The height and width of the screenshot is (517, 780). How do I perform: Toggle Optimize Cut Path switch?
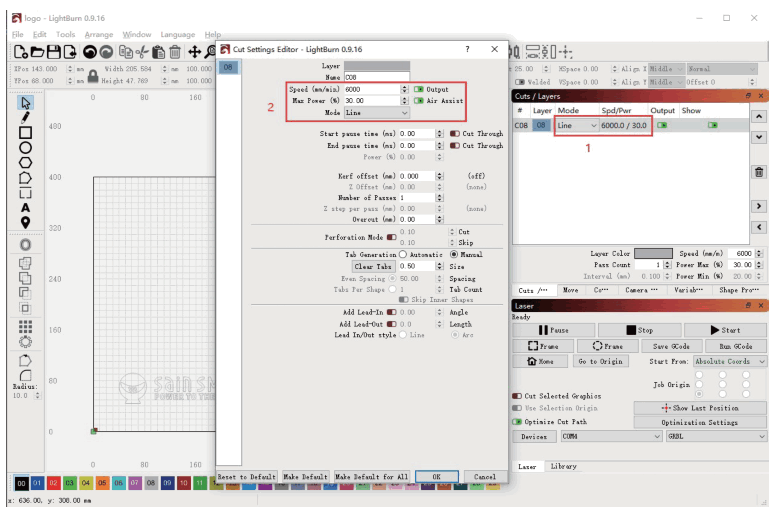517,421
